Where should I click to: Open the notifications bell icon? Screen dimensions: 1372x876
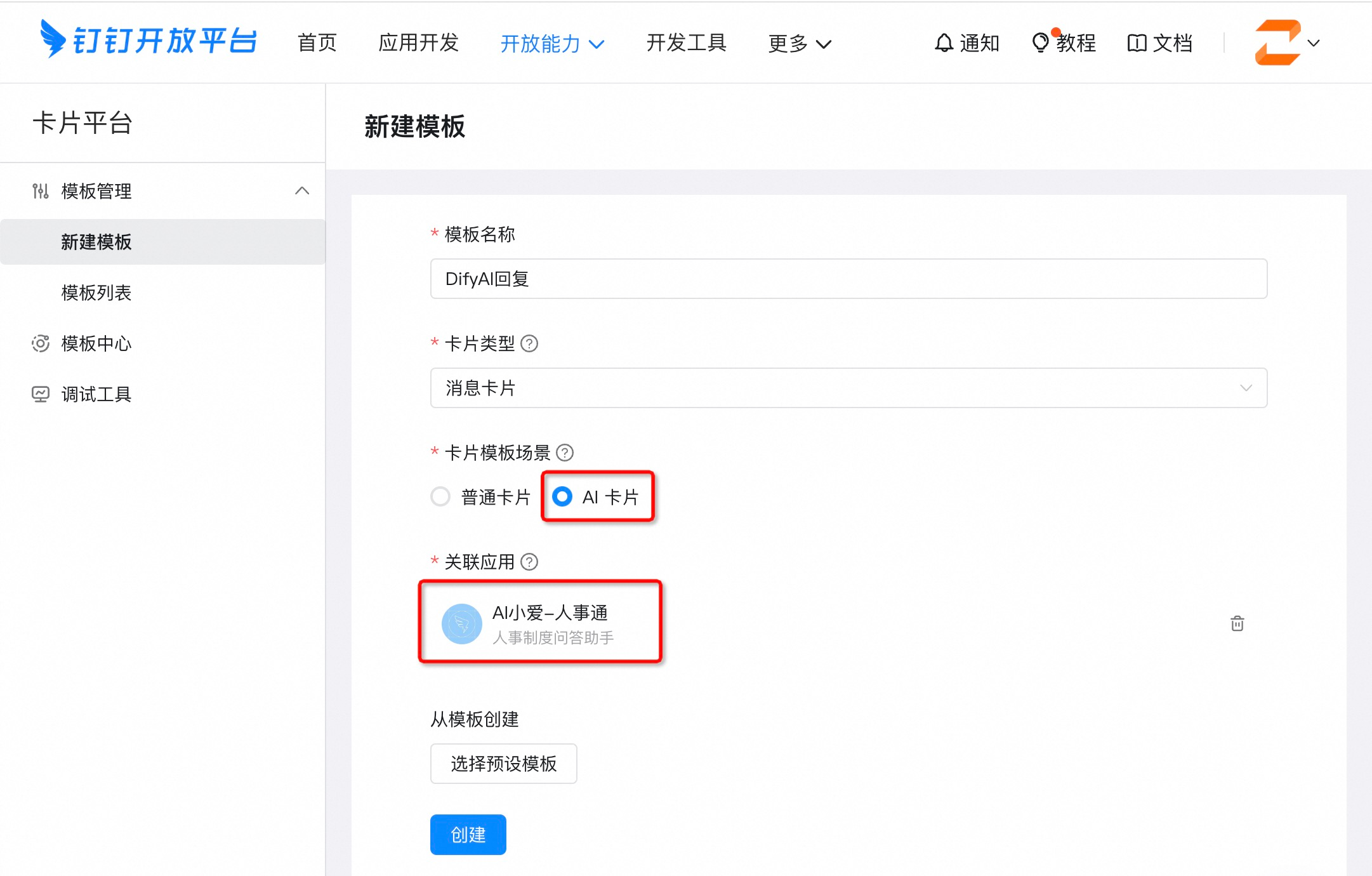click(x=944, y=43)
